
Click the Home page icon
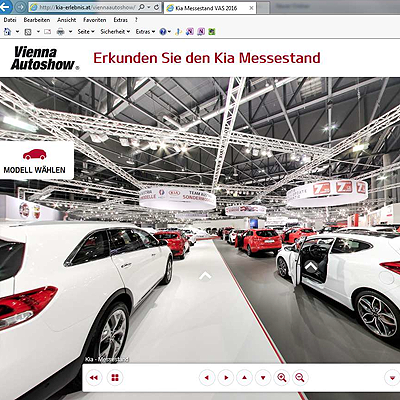(7, 32)
